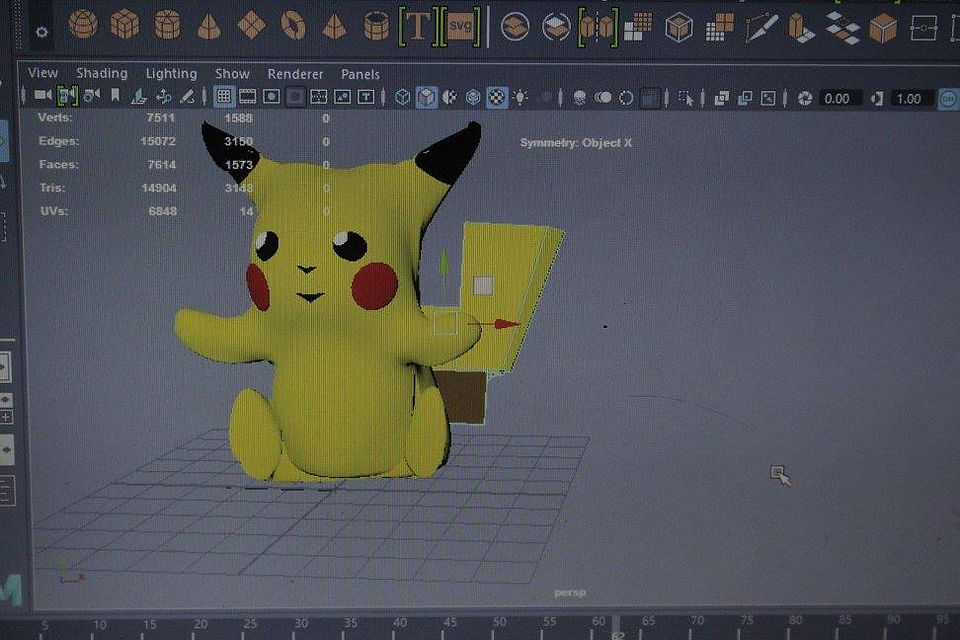
Task: Toggle Screen Space Ambient Occlusion icon
Action: click(579, 98)
